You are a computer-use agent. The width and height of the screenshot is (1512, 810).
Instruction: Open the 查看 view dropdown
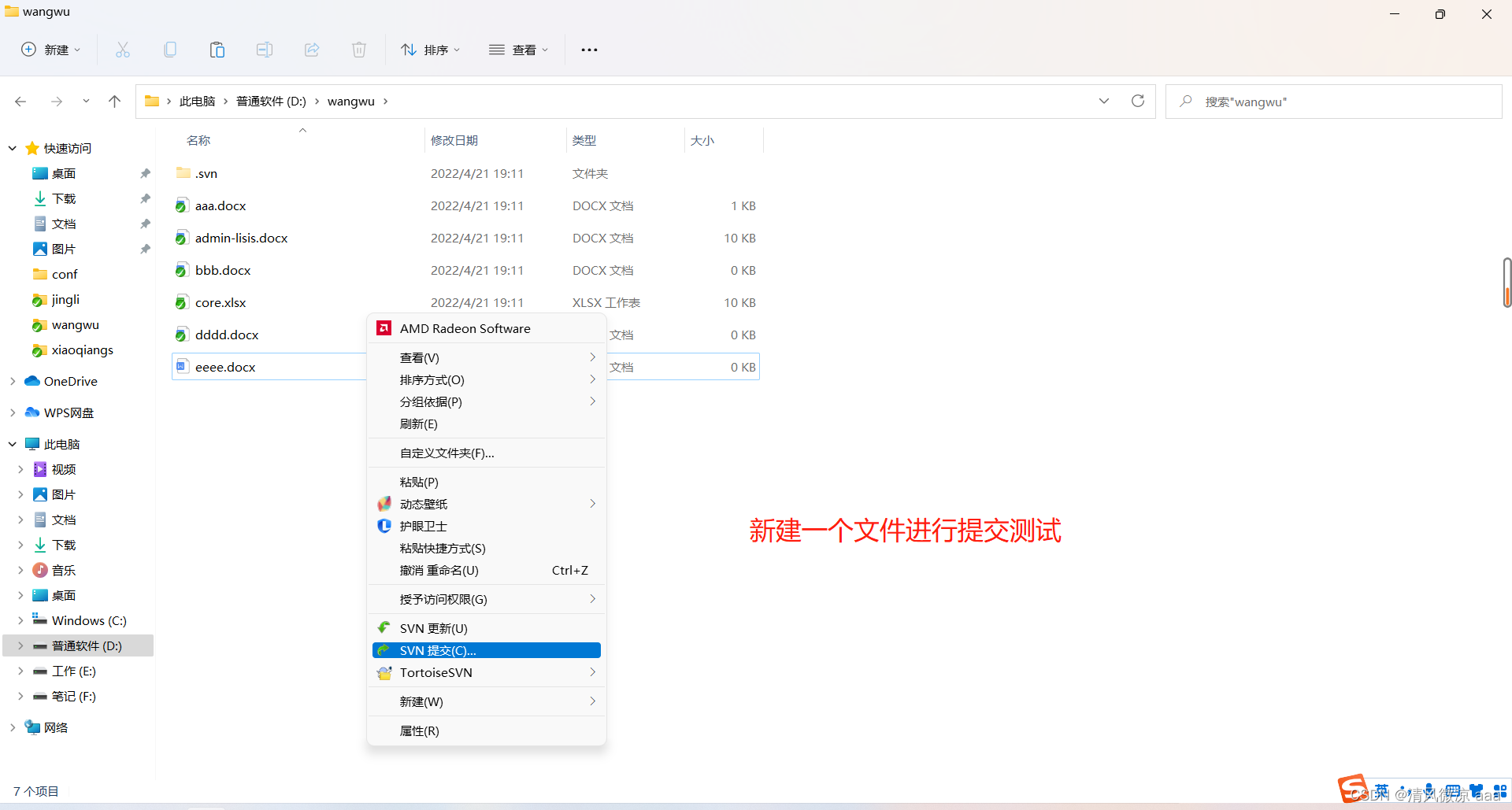click(518, 50)
